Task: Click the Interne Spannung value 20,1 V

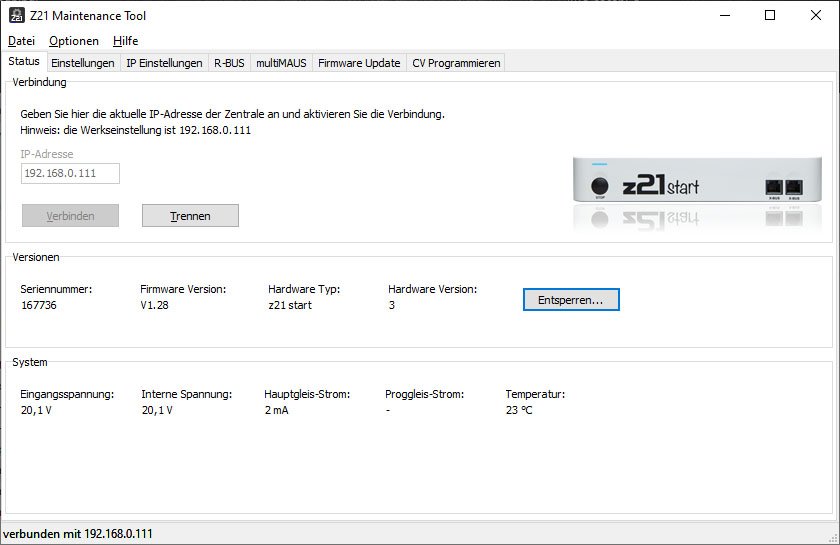Action: click(157, 410)
